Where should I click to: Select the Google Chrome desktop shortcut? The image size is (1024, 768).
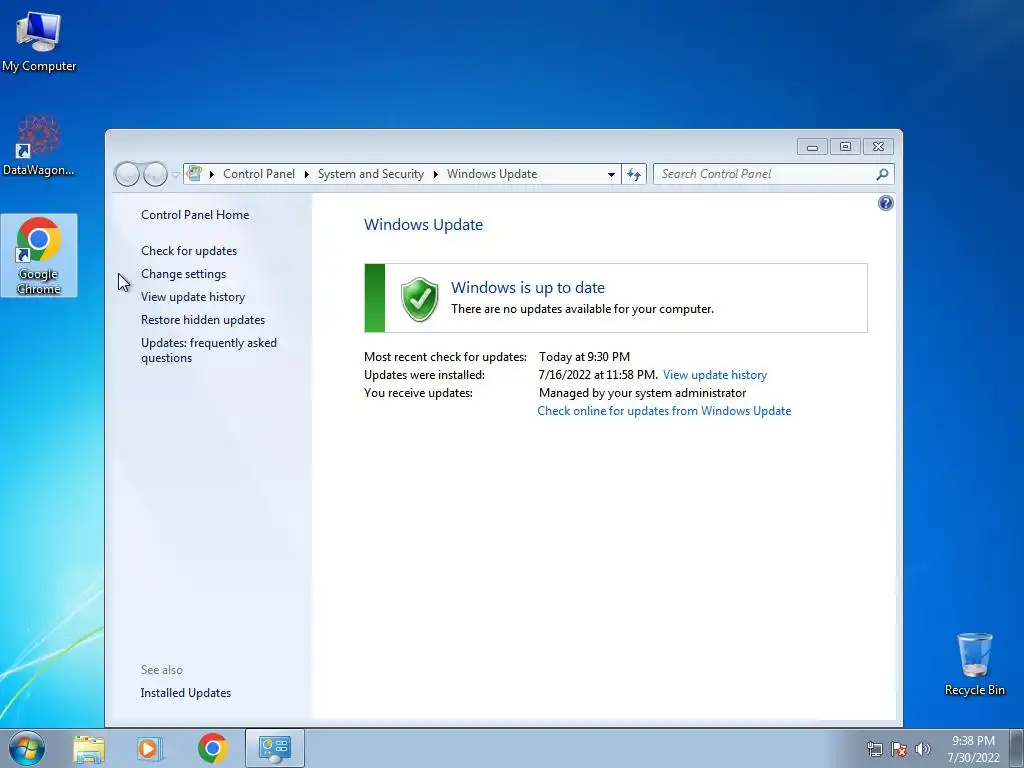coord(39,255)
